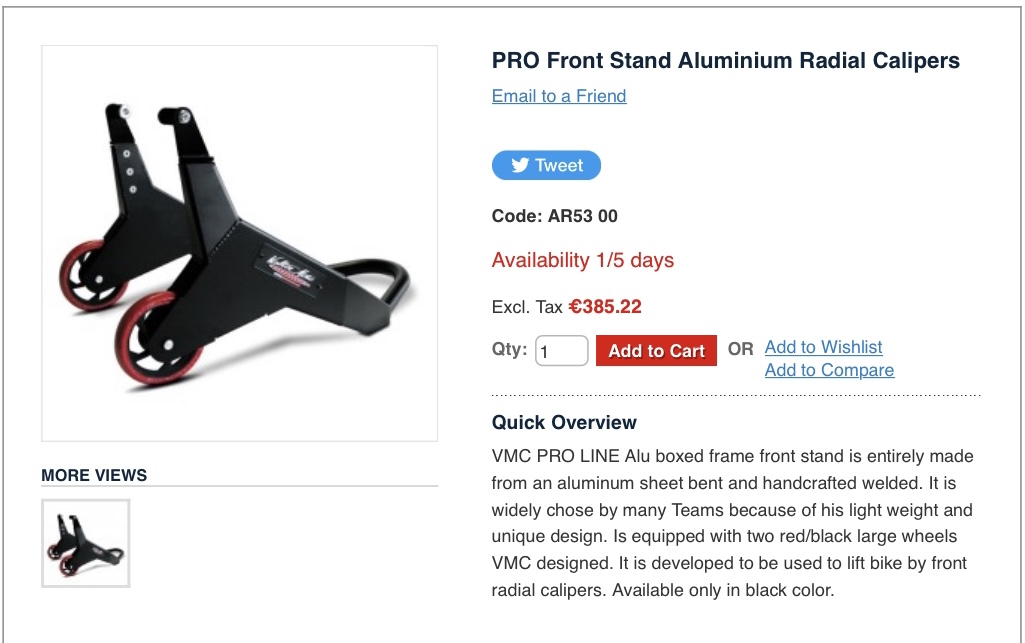Open the Email to a Friend link
The width and height of the screenshot is (1025, 643).
(x=559, y=96)
